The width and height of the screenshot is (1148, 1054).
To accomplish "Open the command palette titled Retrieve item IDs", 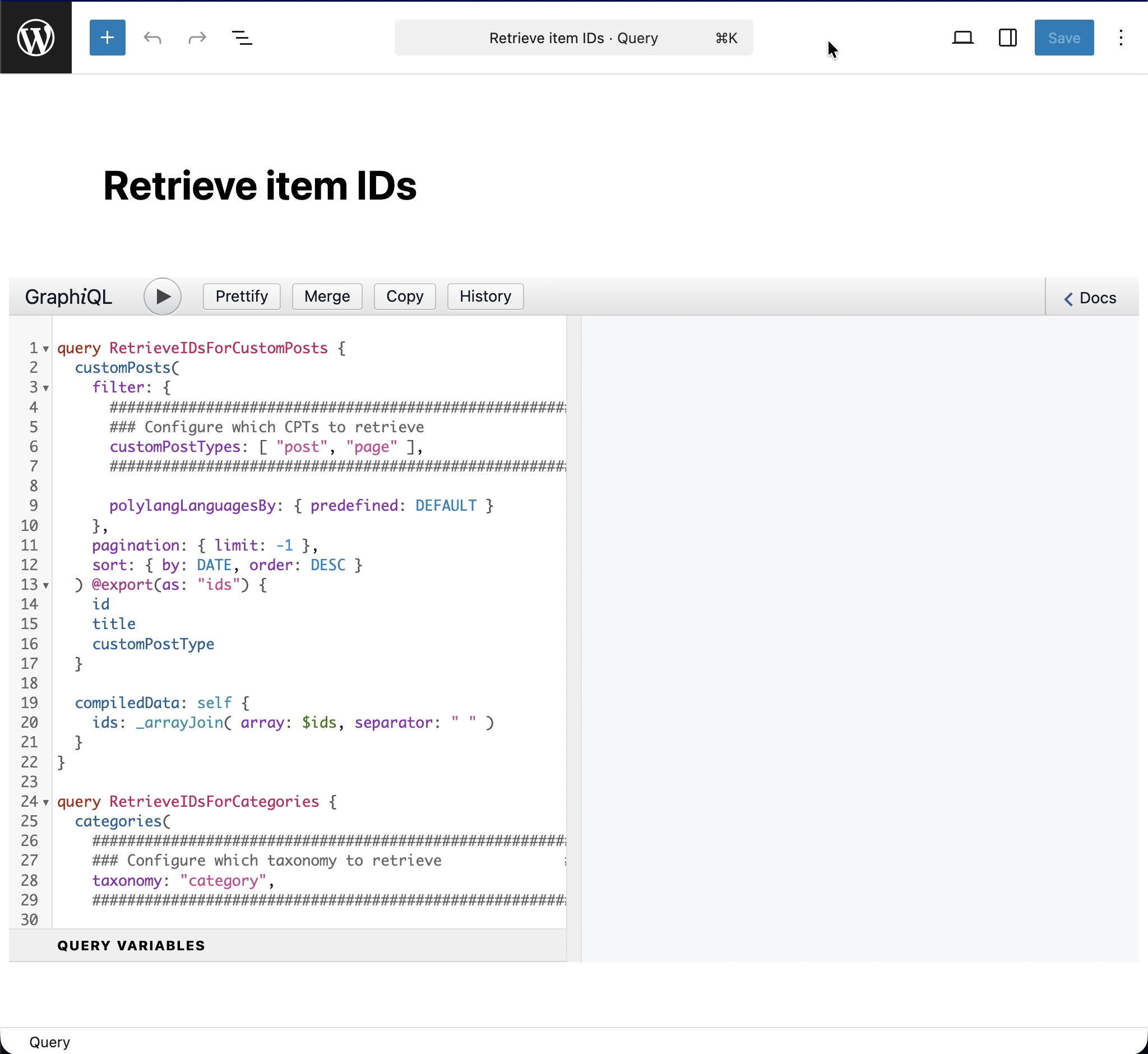I will [573, 38].
